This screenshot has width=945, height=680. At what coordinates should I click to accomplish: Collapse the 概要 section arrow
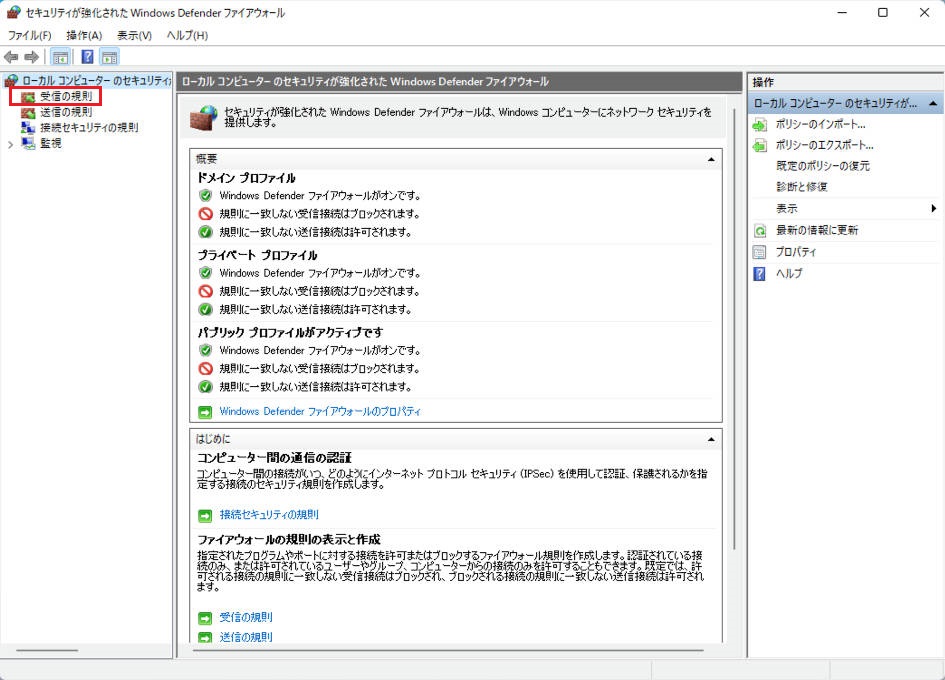pos(711,160)
